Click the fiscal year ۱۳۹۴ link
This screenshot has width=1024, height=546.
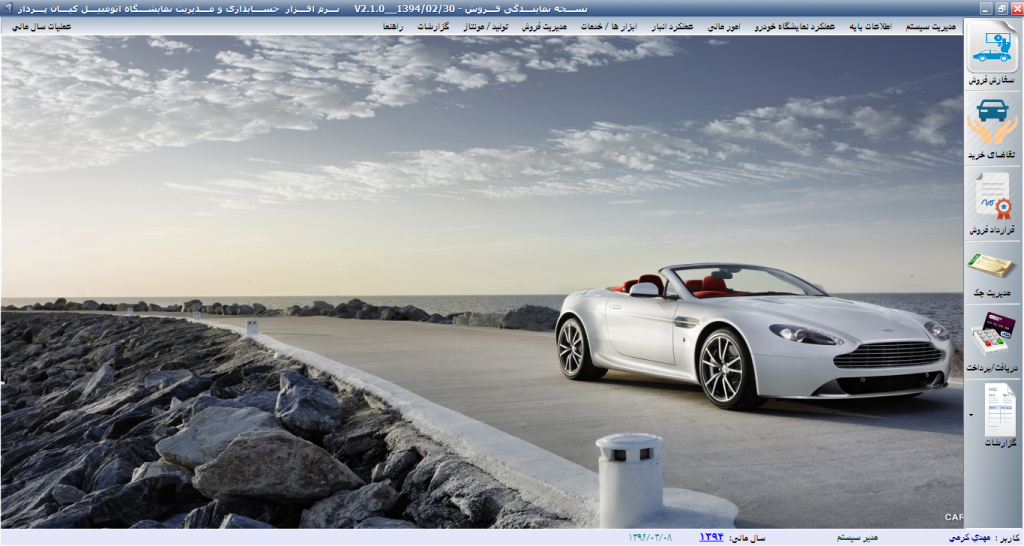click(710, 537)
